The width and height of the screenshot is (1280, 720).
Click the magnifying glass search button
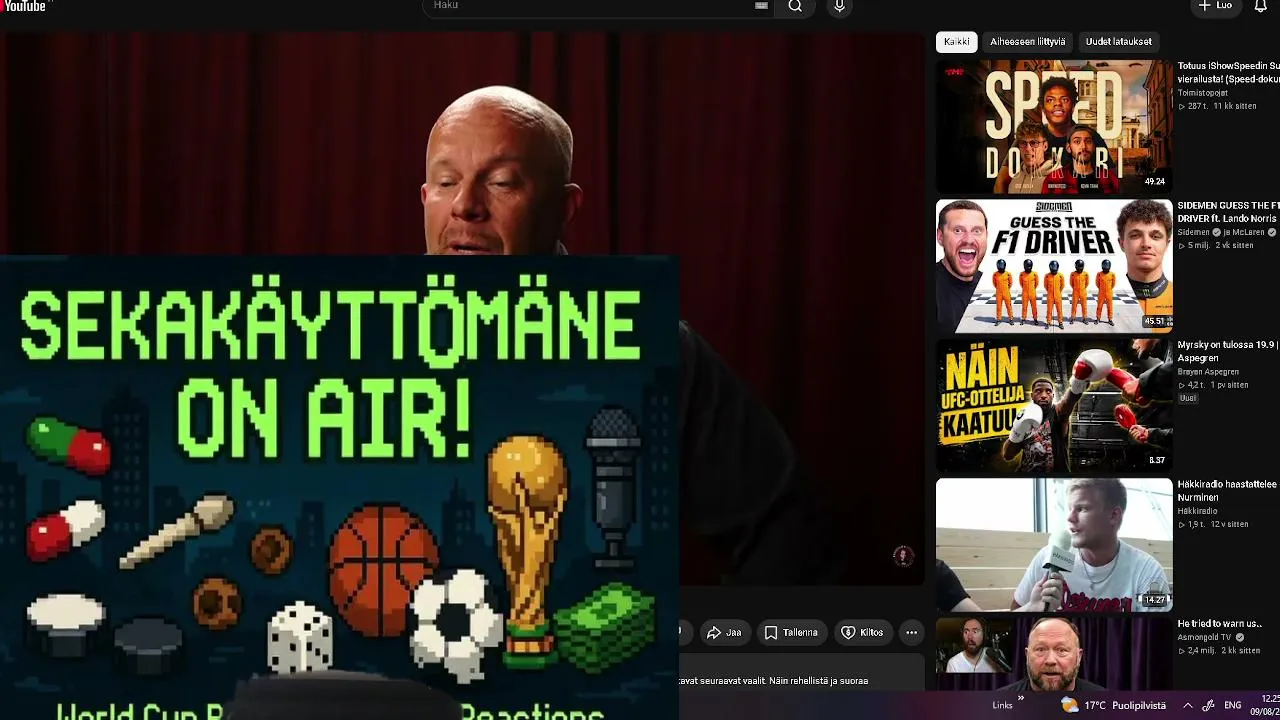pyautogui.click(x=795, y=6)
